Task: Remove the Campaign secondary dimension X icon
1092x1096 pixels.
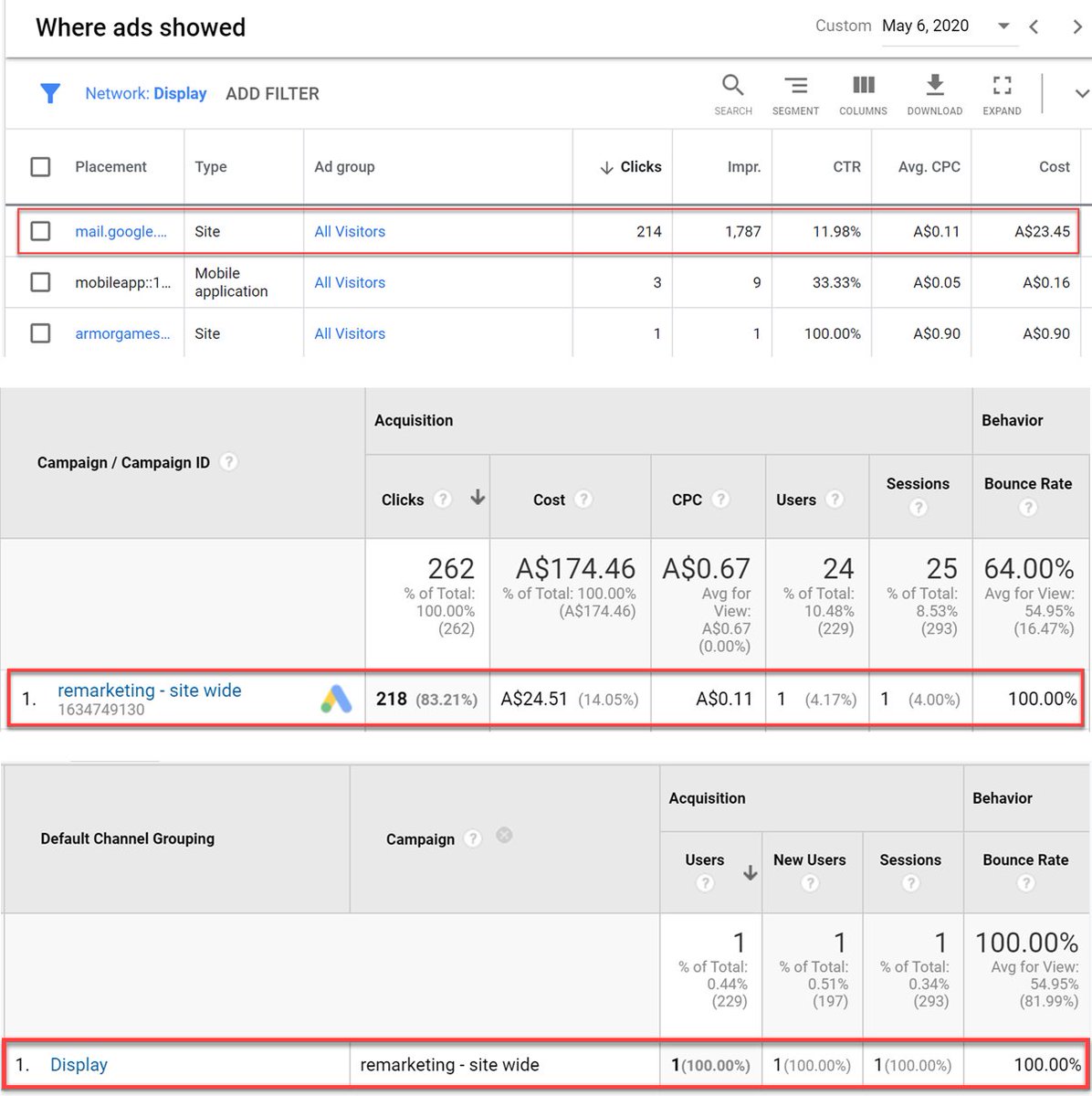Action: pos(504,835)
